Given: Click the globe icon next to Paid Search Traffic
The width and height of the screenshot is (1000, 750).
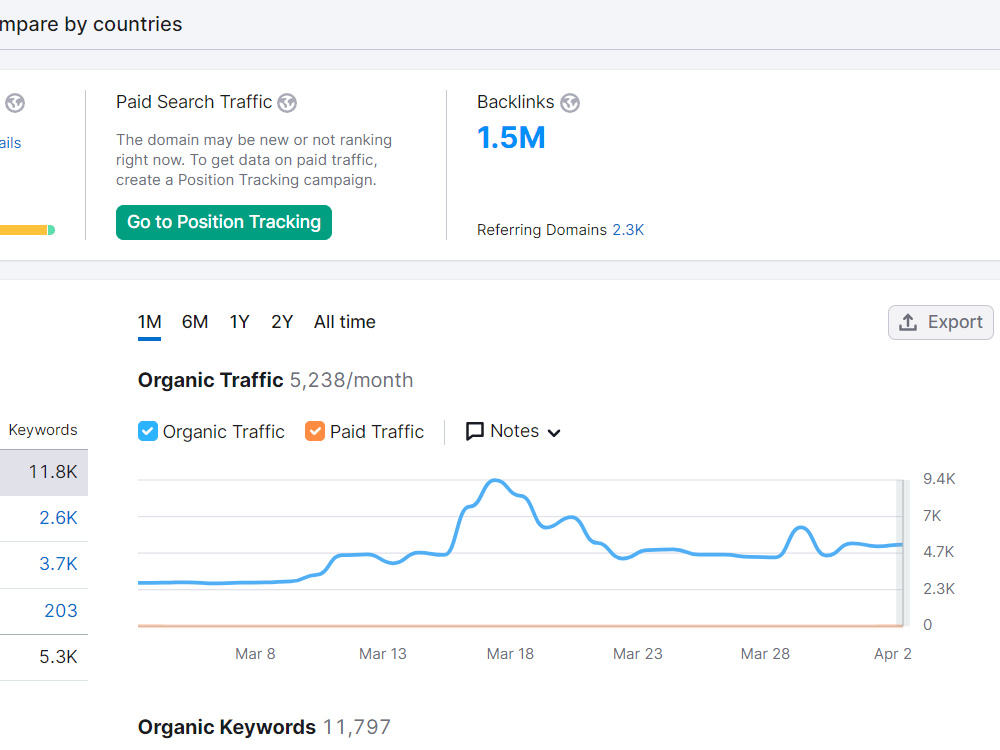Looking at the screenshot, I should [287, 103].
